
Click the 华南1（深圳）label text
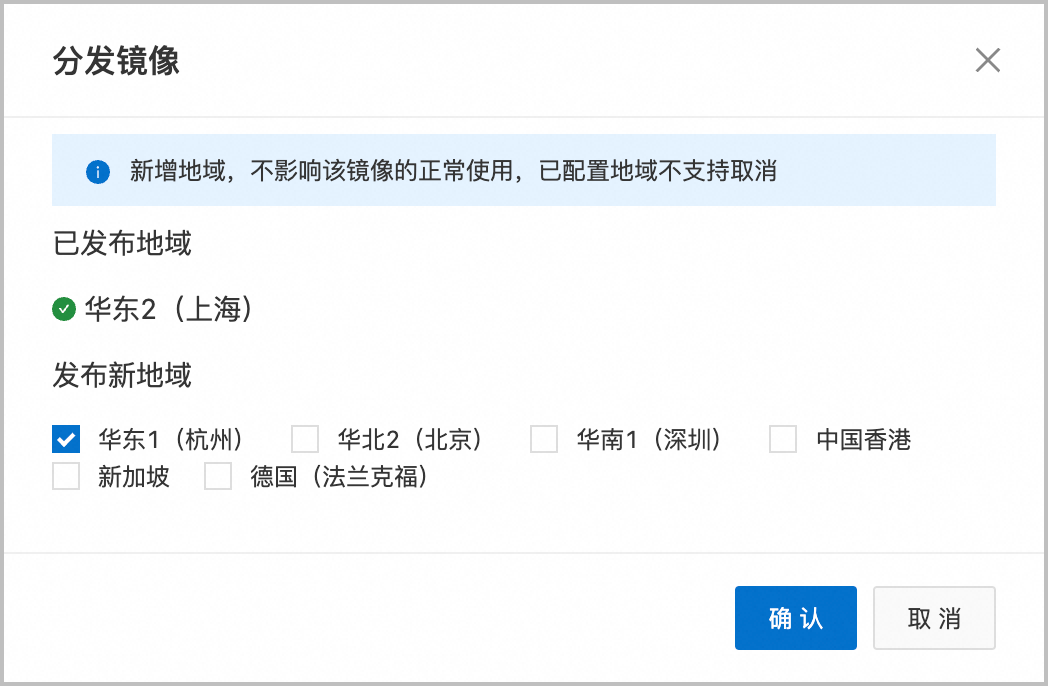pyautogui.click(x=650, y=439)
